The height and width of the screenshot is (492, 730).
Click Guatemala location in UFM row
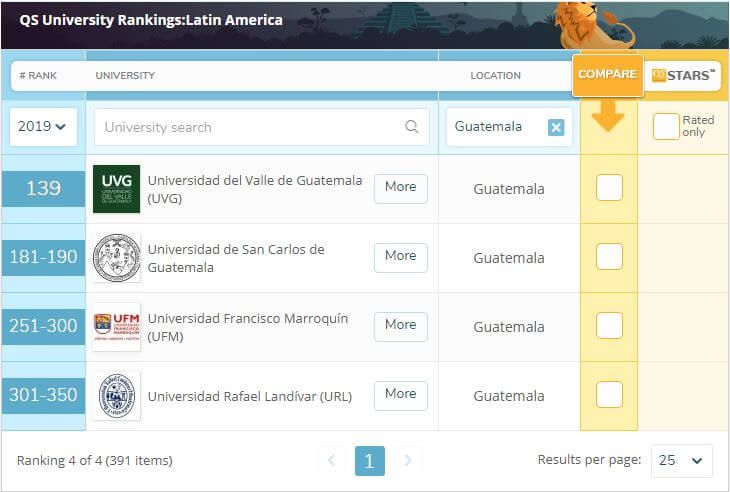(509, 327)
